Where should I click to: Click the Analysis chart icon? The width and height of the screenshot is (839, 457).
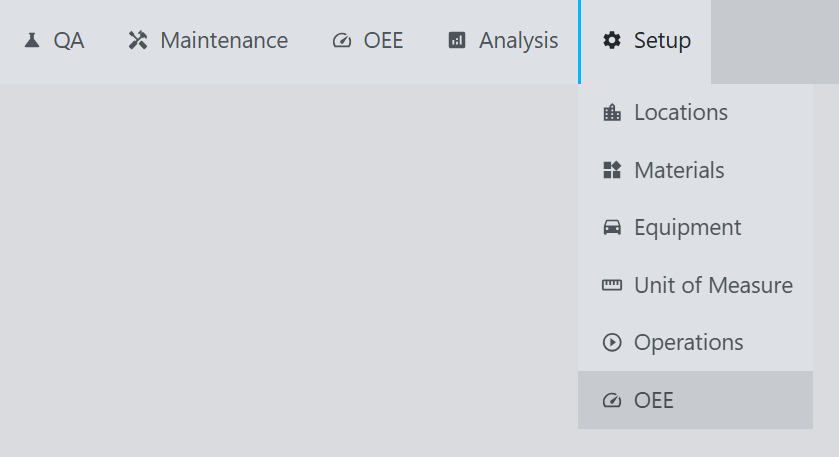coord(456,41)
